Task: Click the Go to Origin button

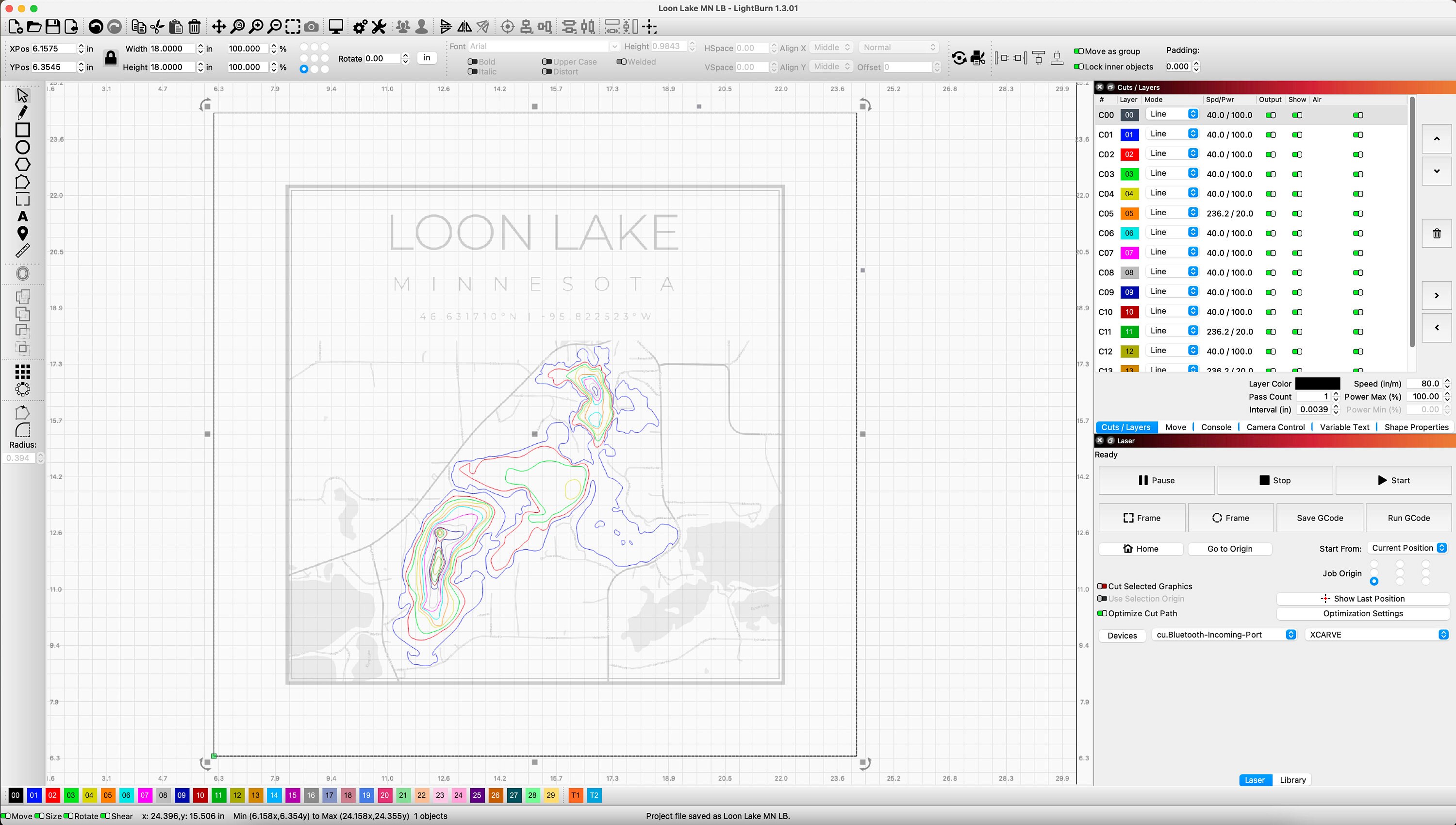Action: (x=1229, y=549)
